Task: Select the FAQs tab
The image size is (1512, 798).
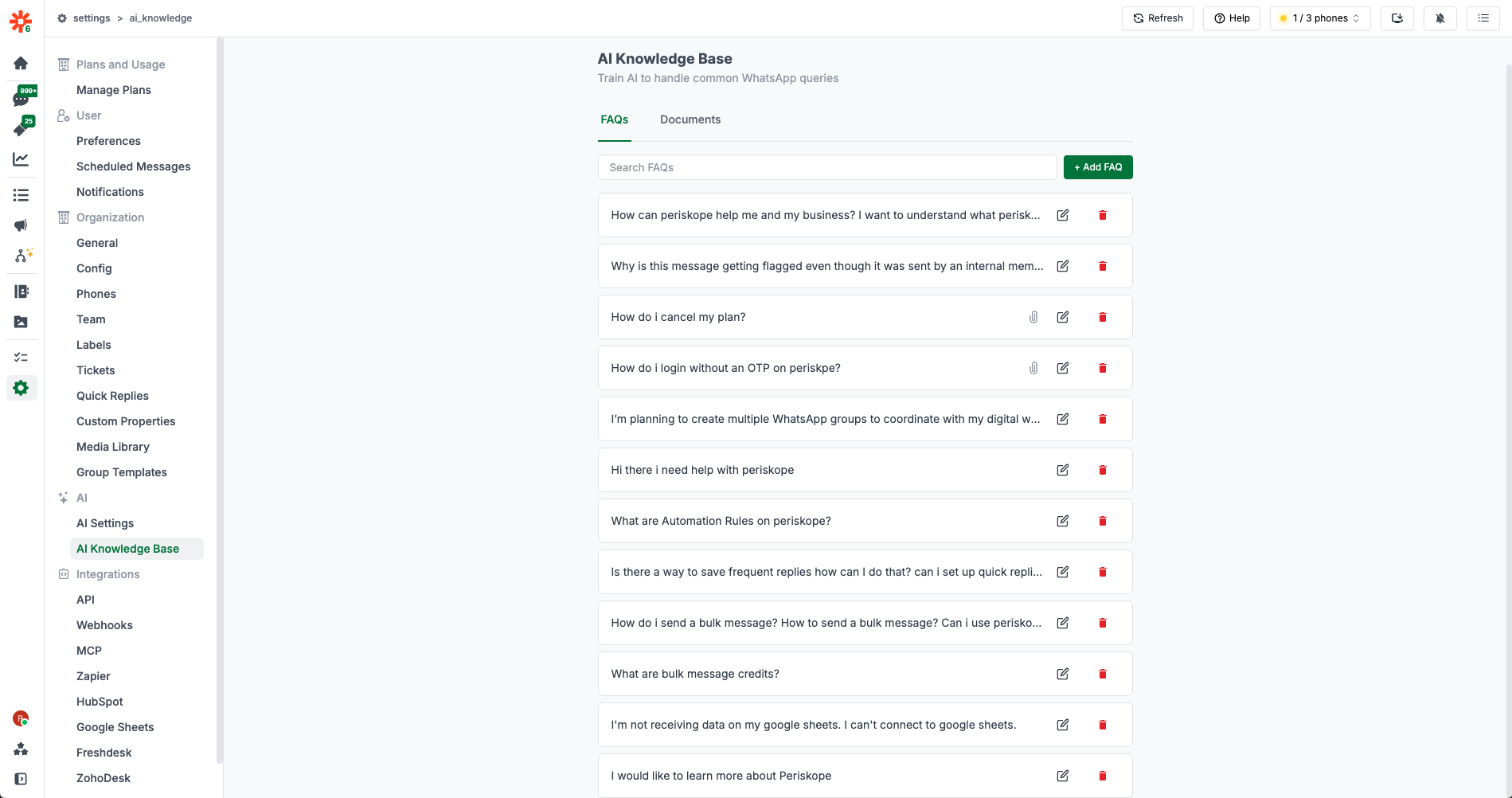Action: coord(614,119)
